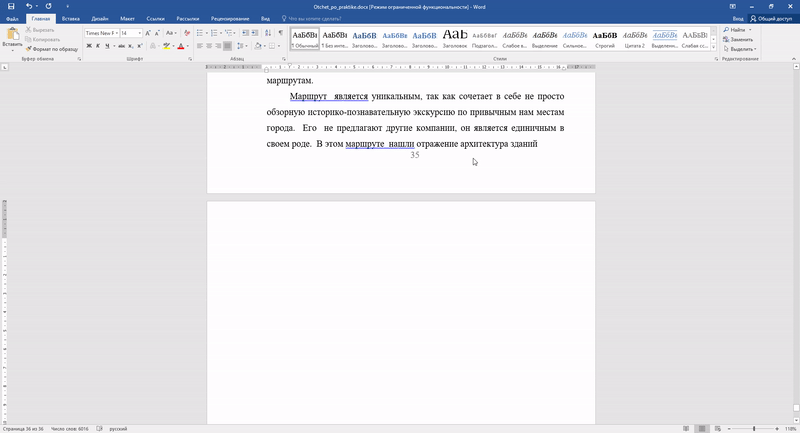This screenshot has width=800, height=433.
Task: Align text left
Action: tap(200, 46)
